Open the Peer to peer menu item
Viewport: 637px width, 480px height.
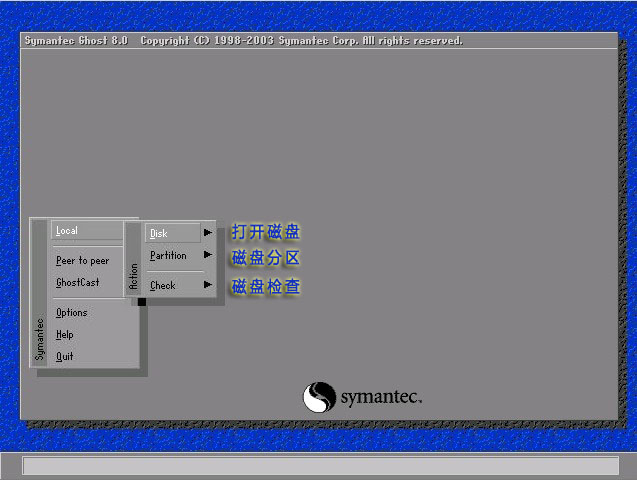click(82, 261)
